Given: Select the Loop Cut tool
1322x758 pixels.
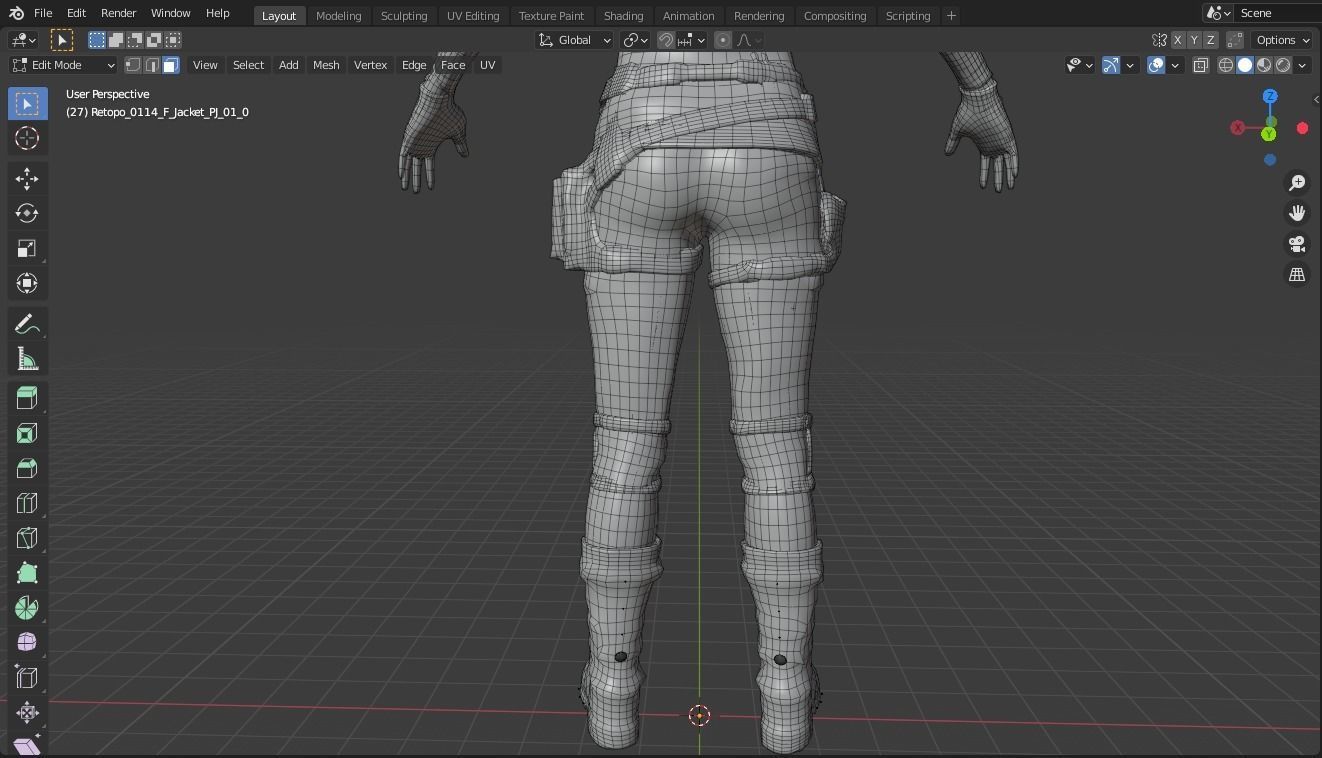Looking at the screenshot, I should click(26, 503).
